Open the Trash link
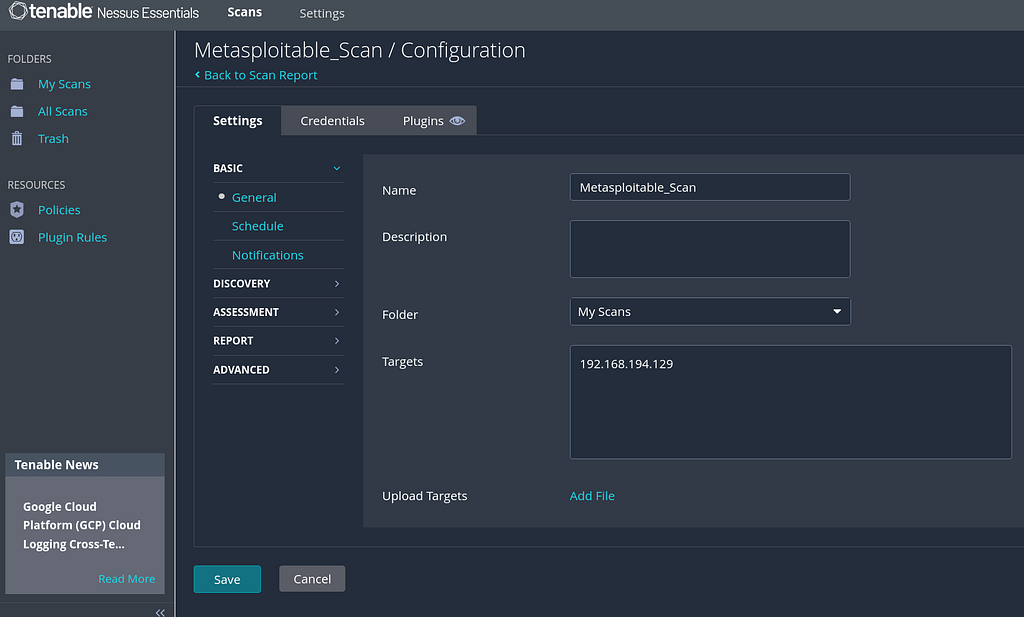 pos(53,139)
